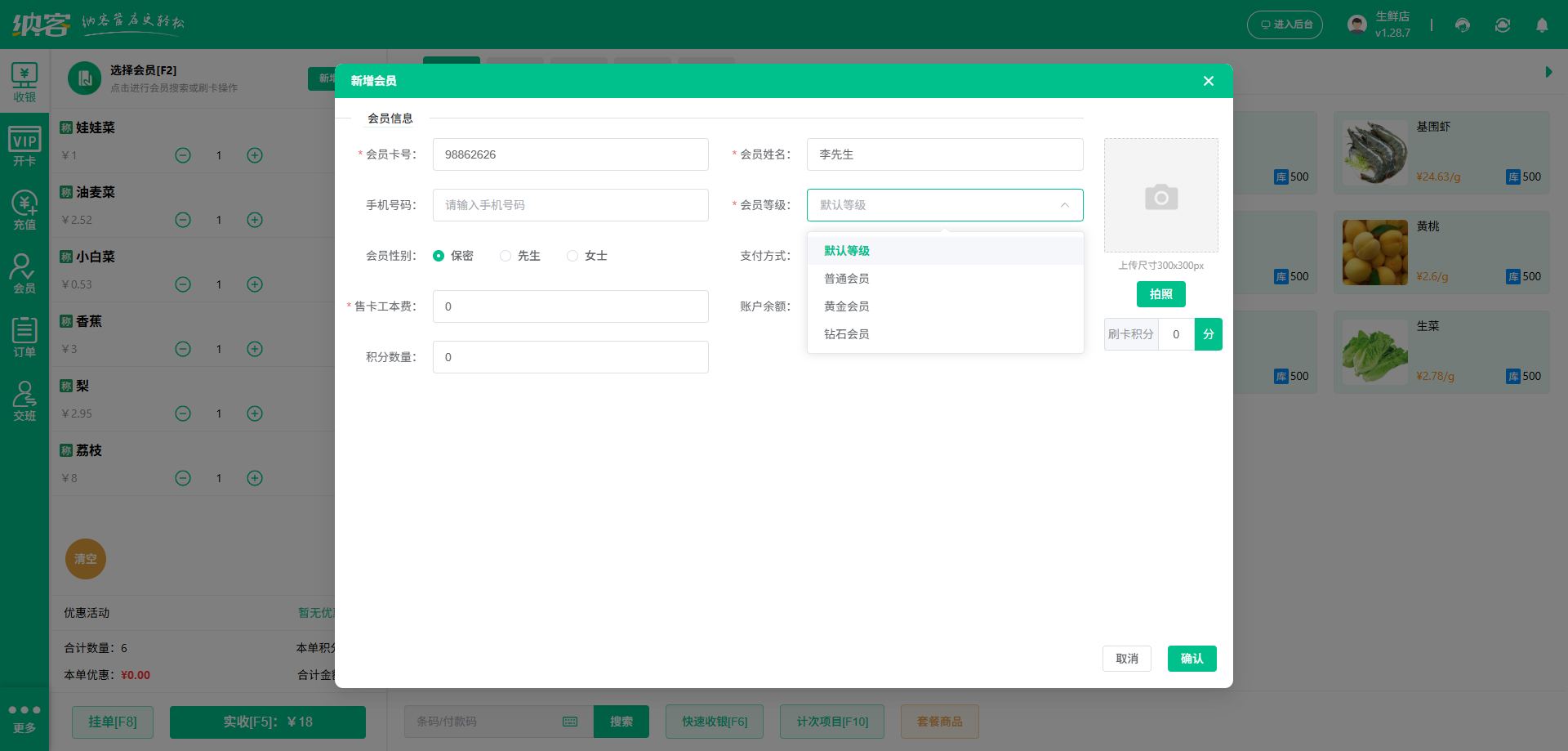Open the 订单 orders sidebar icon
1568x751 pixels.
tap(24, 338)
